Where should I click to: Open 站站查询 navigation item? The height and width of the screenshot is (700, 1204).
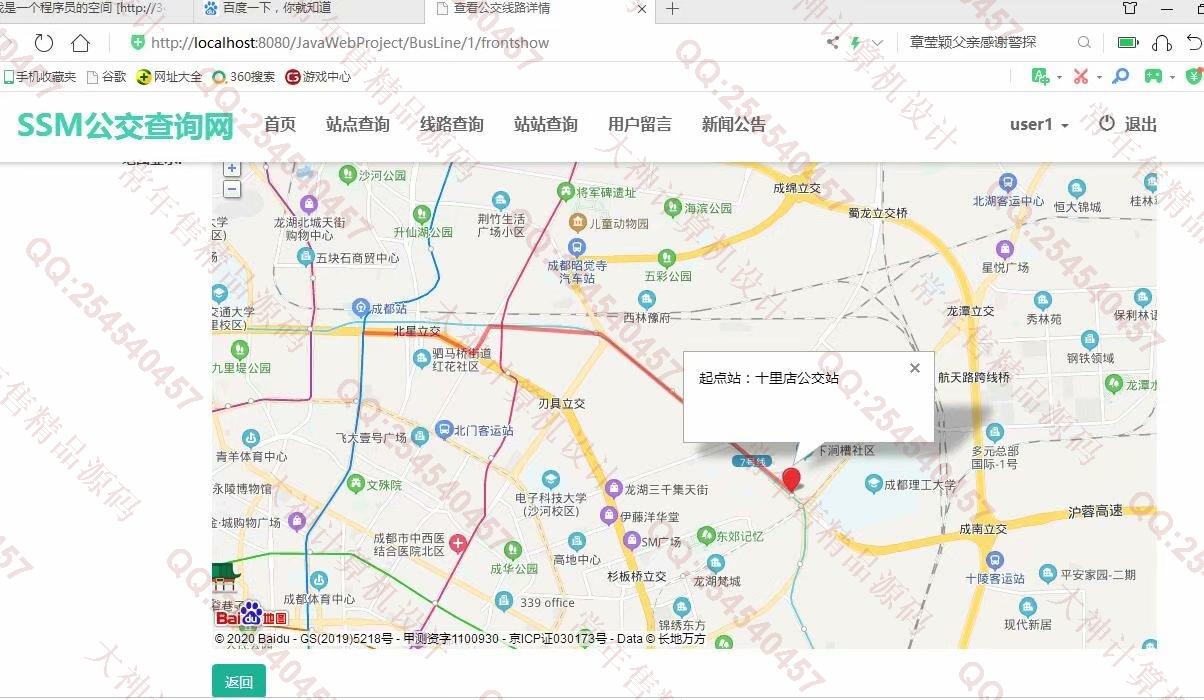click(546, 125)
